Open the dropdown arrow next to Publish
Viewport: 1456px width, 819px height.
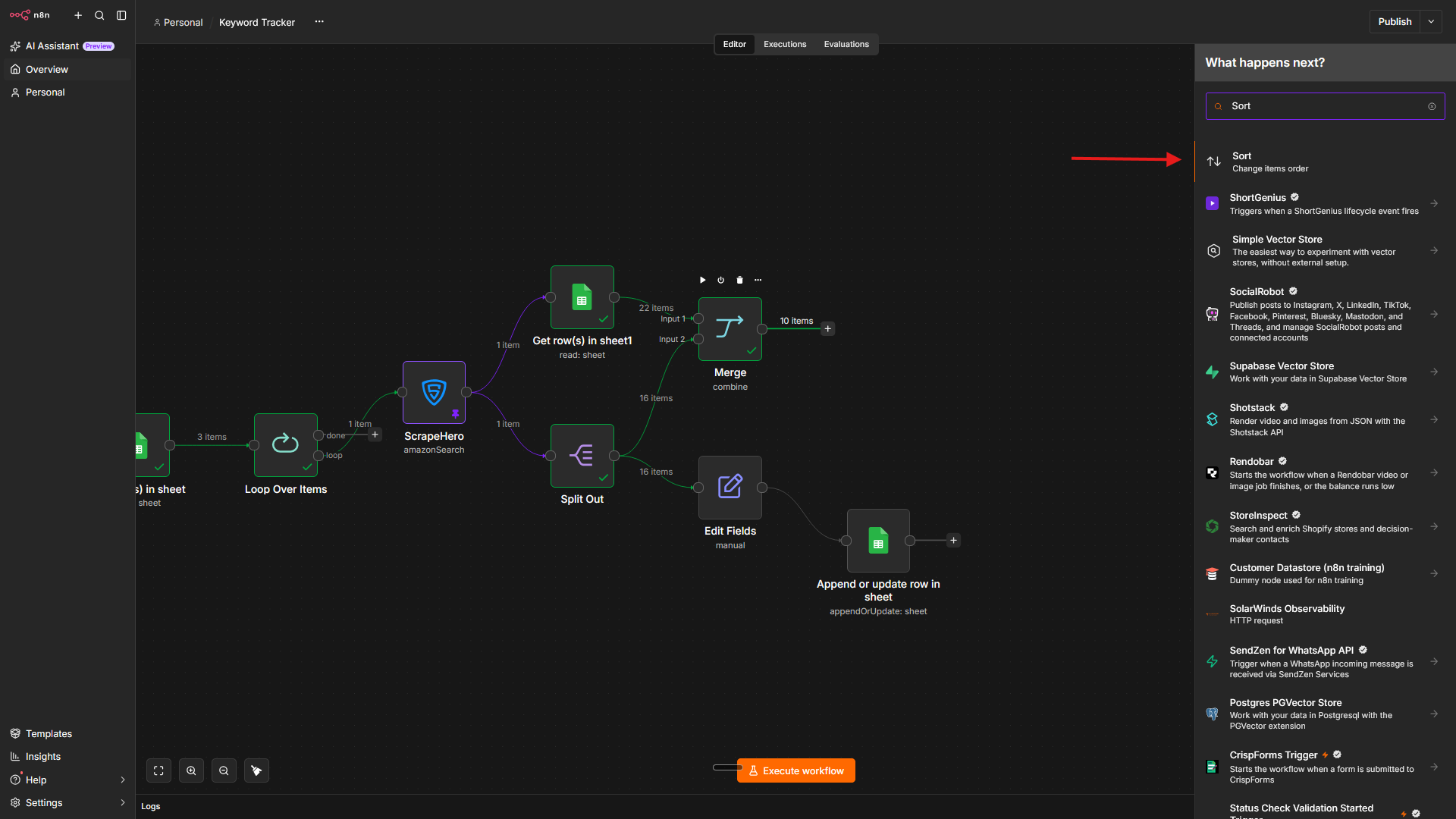[x=1431, y=21]
